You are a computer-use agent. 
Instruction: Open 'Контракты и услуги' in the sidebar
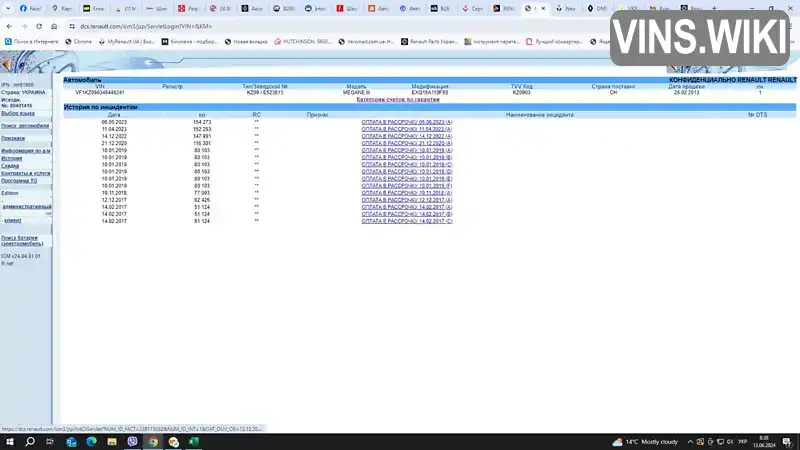26,173
